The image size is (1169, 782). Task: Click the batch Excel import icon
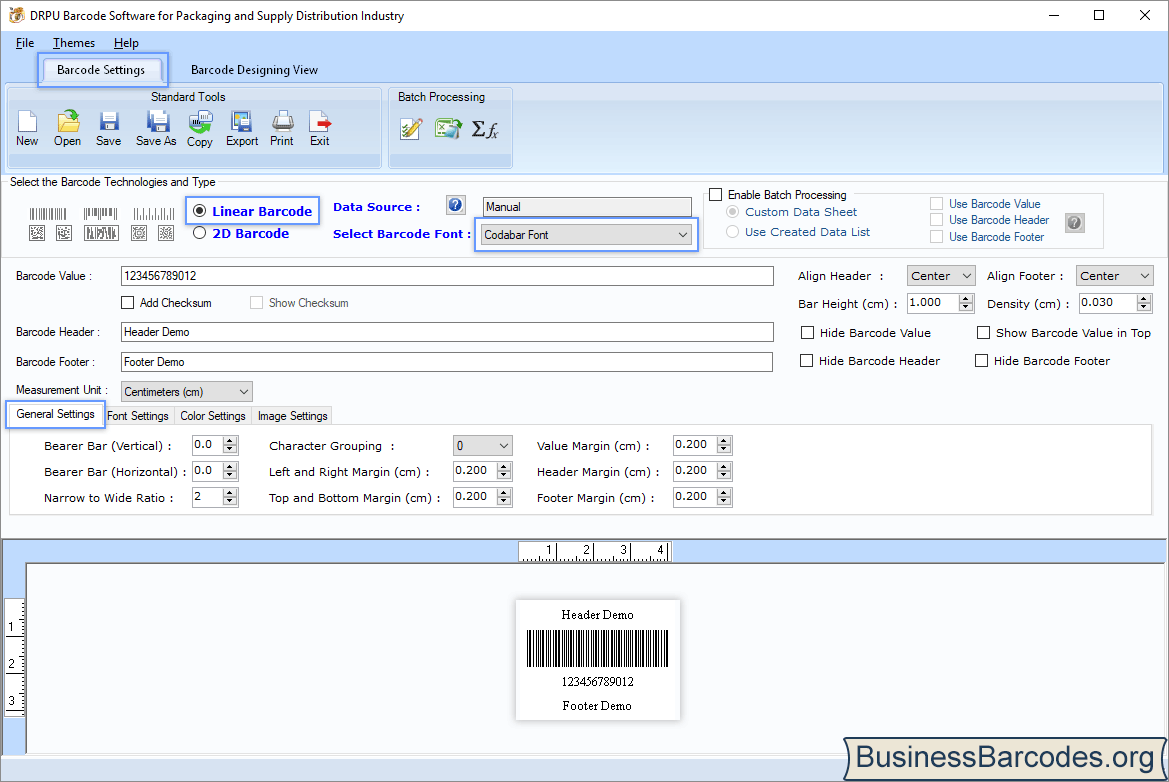(x=448, y=129)
